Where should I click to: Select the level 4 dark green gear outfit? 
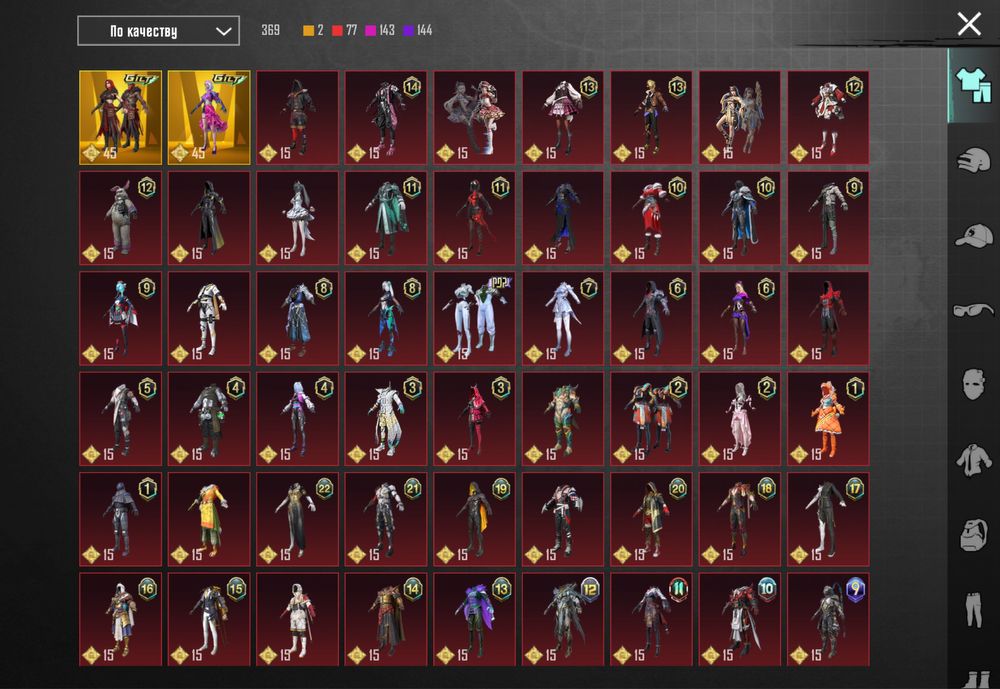(x=209, y=419)
